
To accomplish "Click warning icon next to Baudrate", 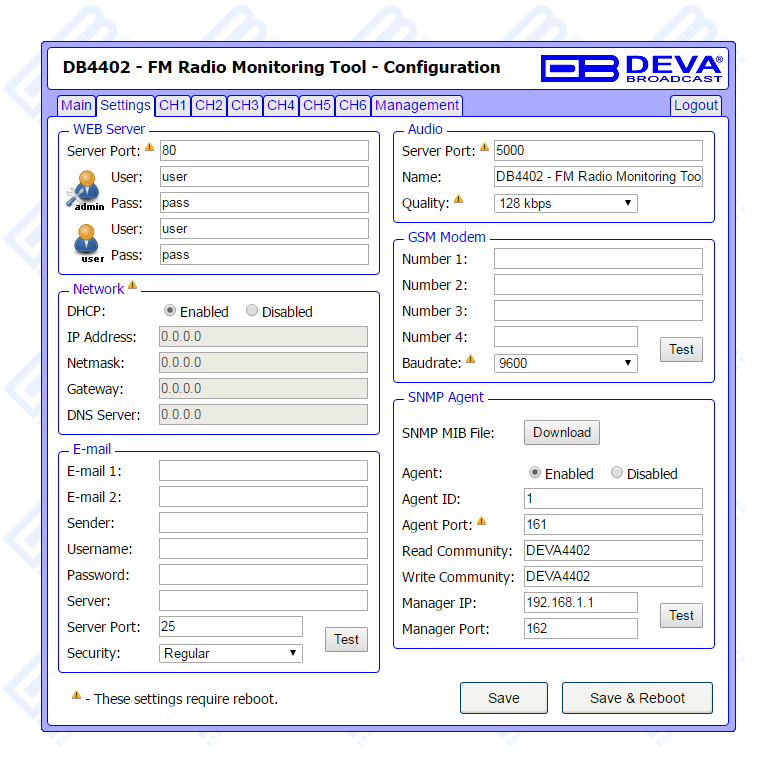I will tap(472, 360).
